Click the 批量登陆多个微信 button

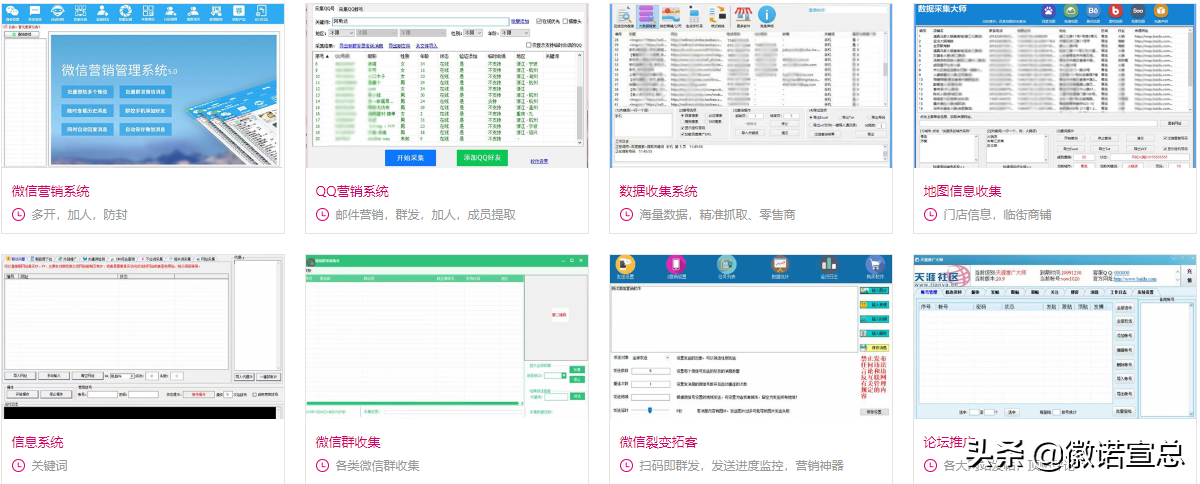(87, 92)
